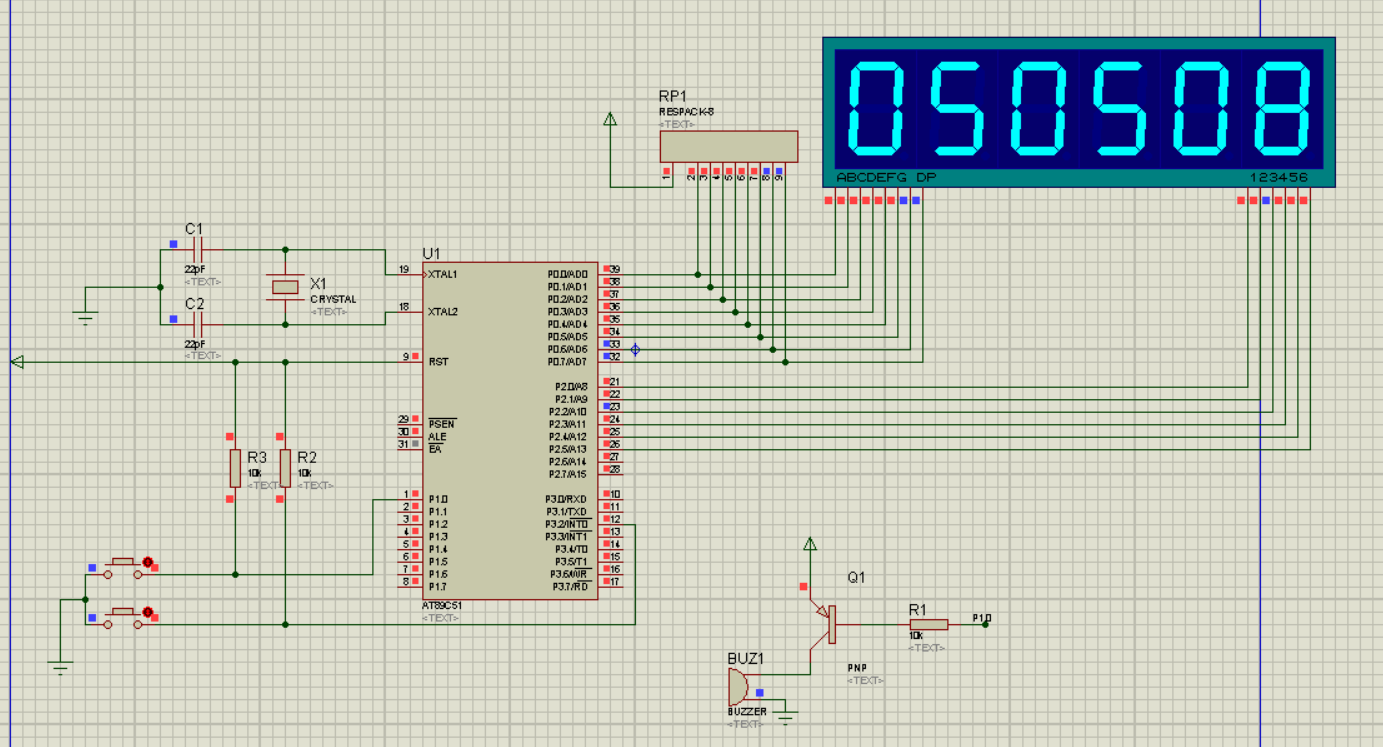
Task: Select the lower push button switch body
Action: point(123,617)
